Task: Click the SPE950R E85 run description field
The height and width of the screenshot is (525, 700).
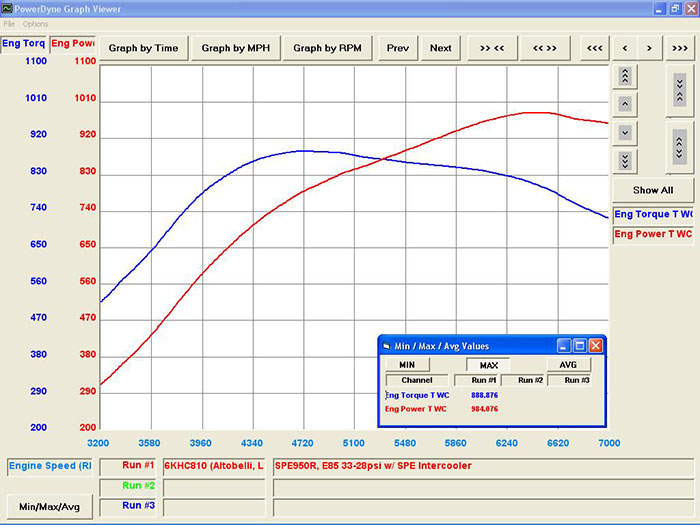Action: [x=483, y=467]
